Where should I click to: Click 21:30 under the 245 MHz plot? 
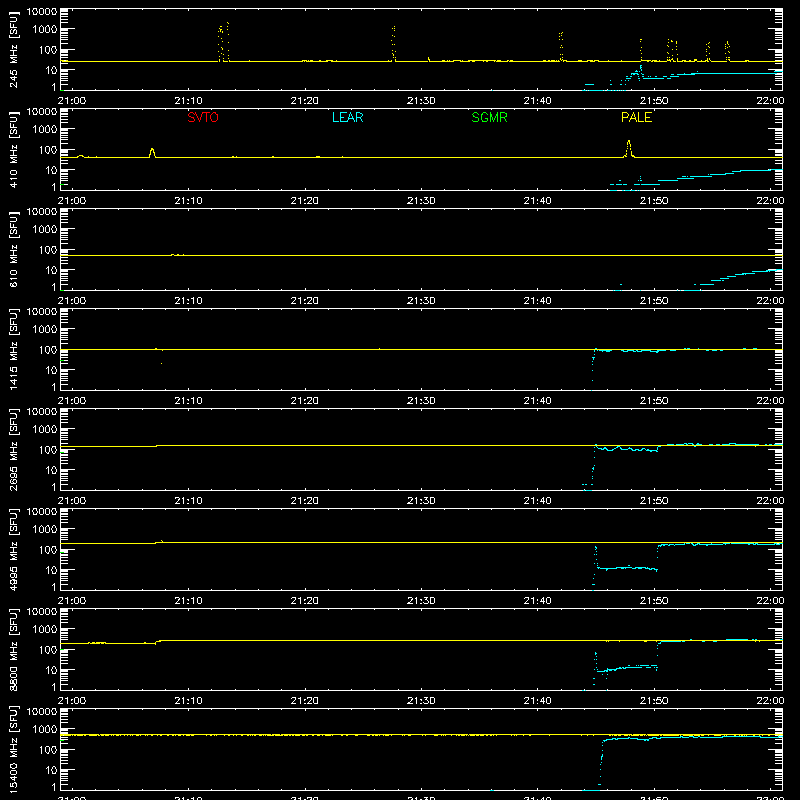click(x=421, y=101)
